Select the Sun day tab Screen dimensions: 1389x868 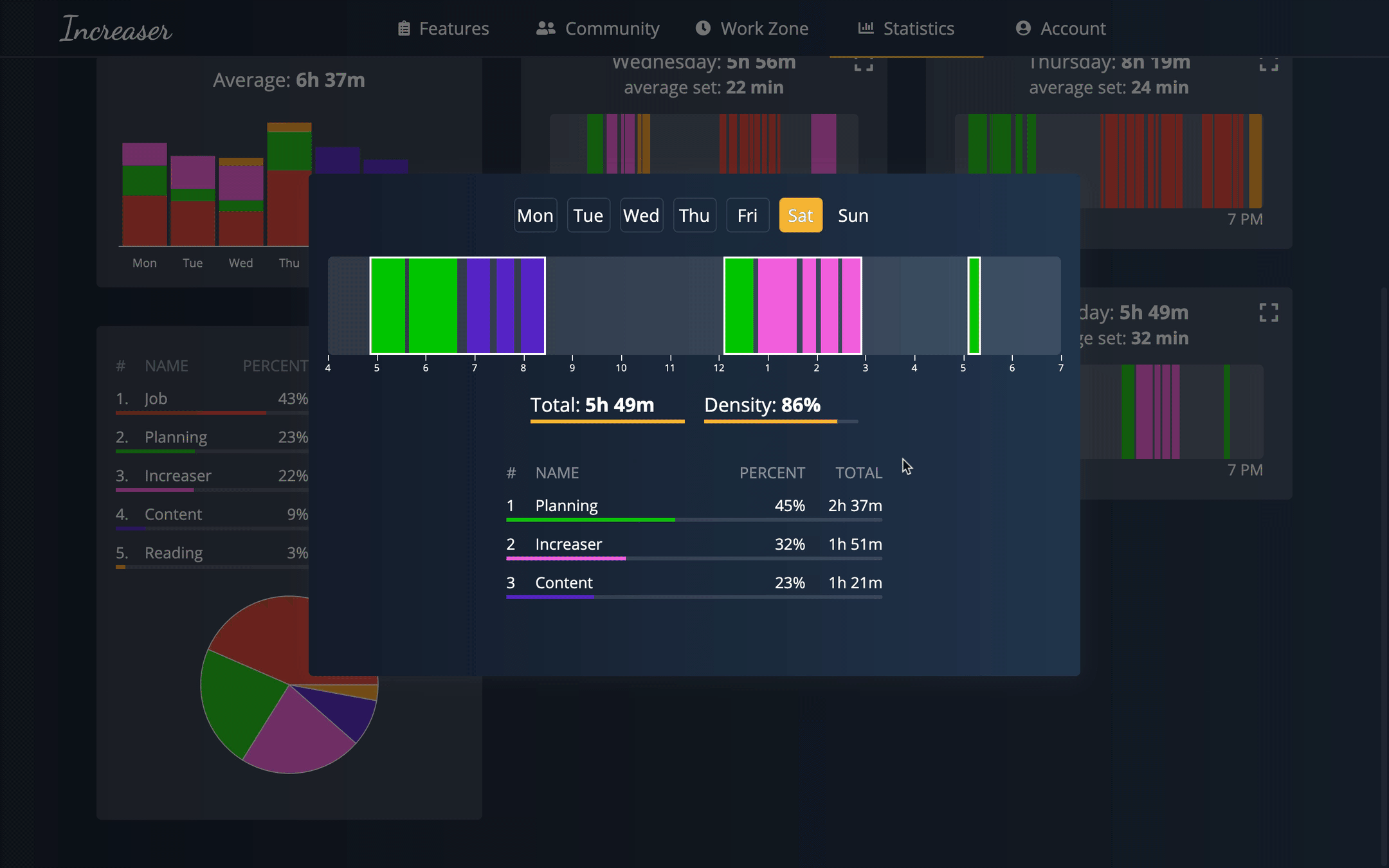(853, 215)
